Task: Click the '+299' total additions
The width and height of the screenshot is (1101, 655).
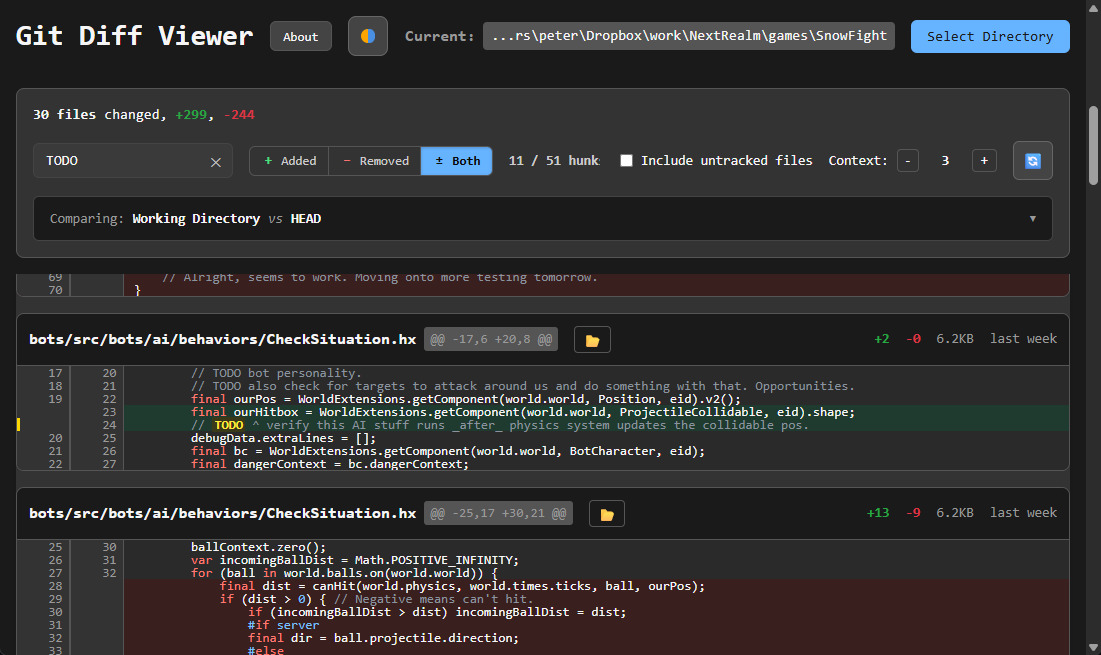Action: click(192, 114)
